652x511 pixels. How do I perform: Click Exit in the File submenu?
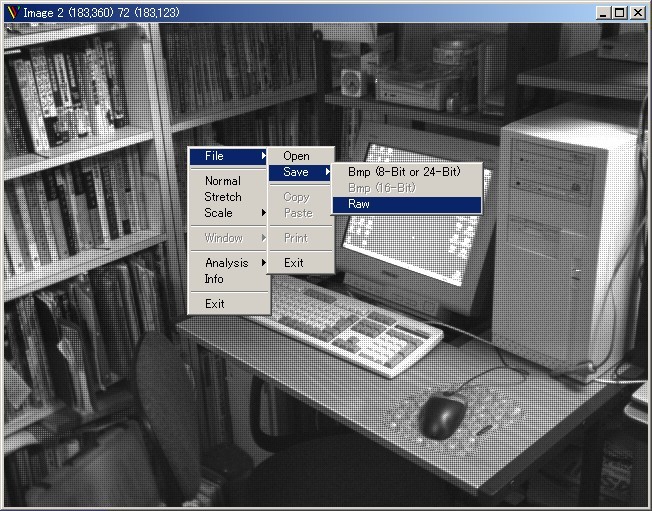point(300,263)
